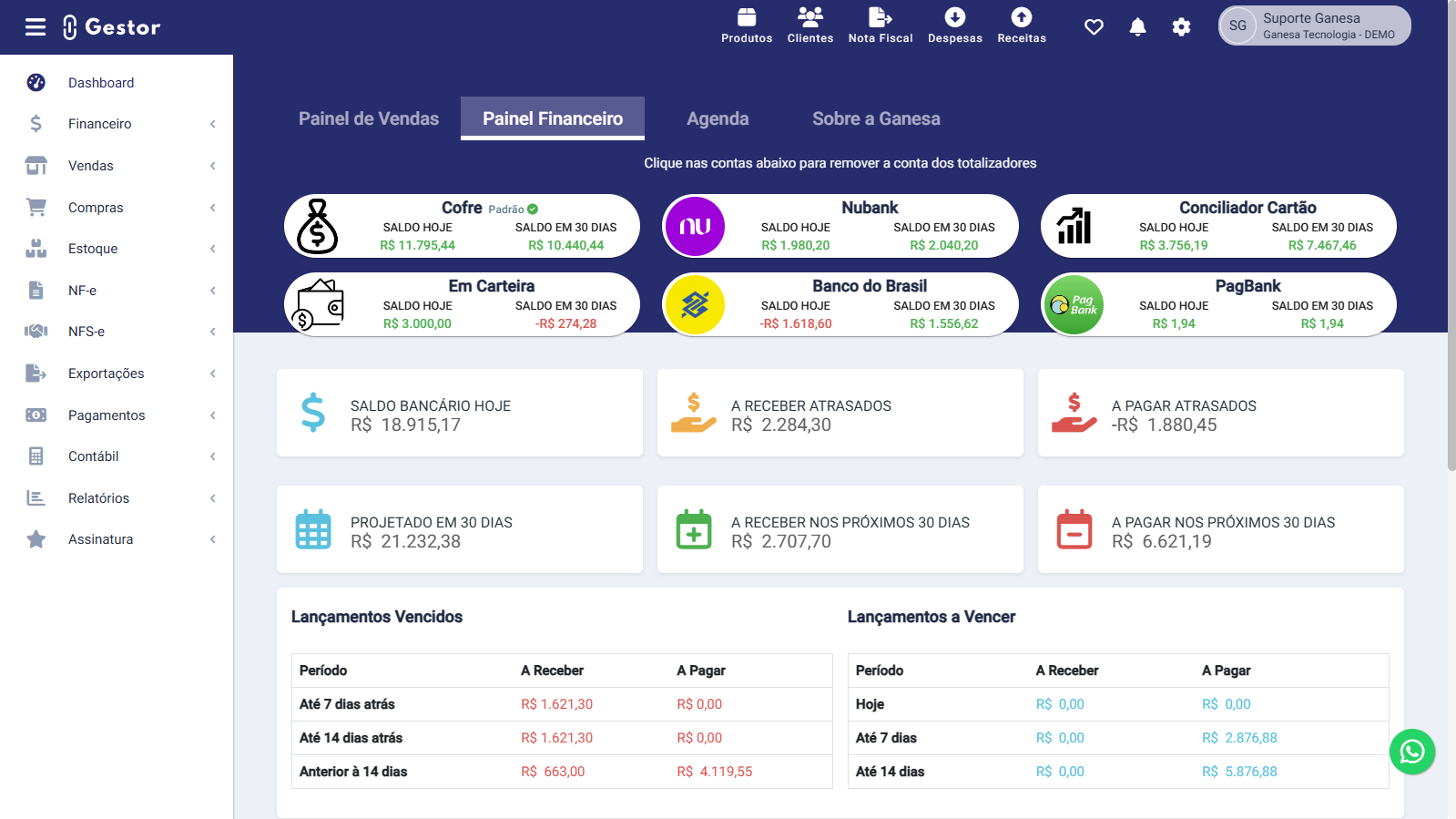Open Produtos from top toolbar

(x=747, y=26)
